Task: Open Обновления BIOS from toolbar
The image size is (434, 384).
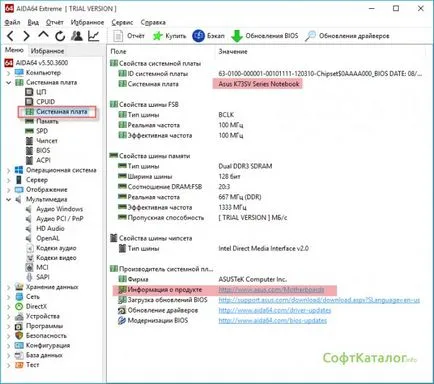Action: coord(264,36)
